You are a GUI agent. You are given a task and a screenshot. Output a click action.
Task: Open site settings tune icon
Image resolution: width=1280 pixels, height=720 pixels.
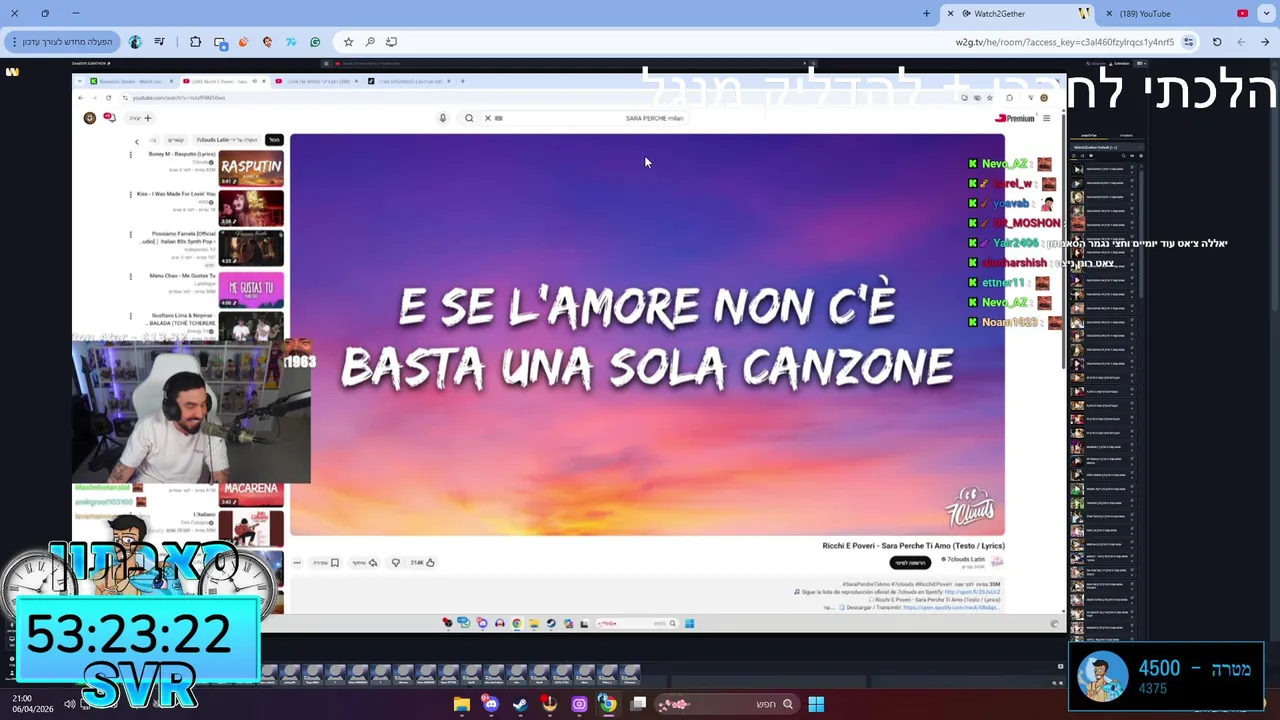(x=1188, y=42)
